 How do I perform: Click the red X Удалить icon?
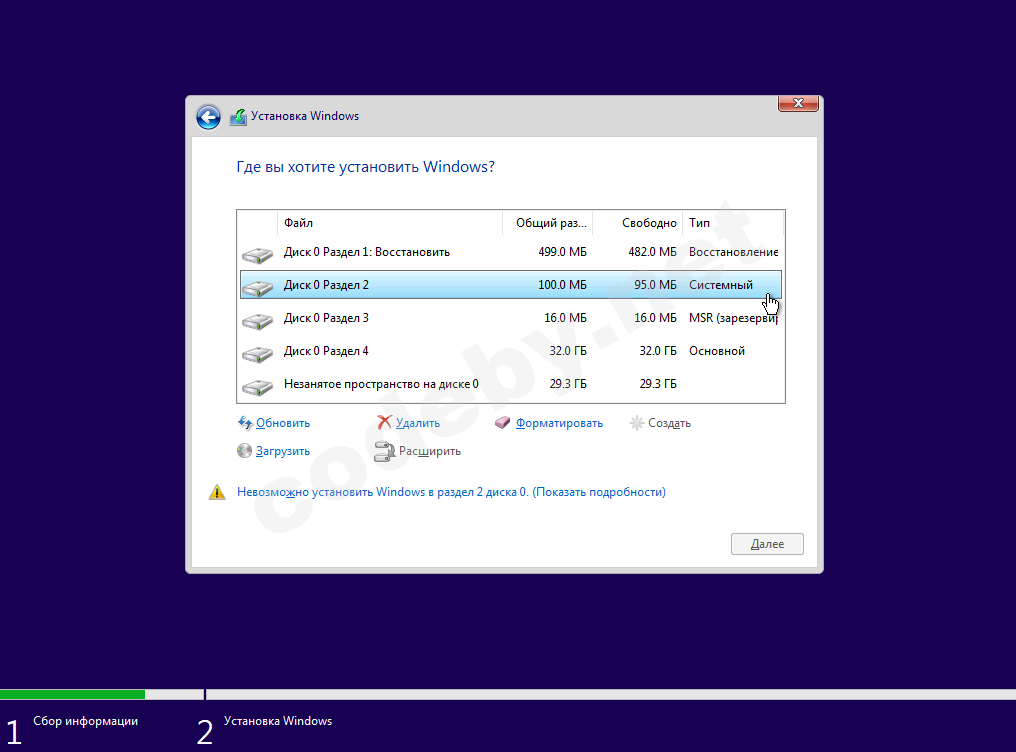384,423
